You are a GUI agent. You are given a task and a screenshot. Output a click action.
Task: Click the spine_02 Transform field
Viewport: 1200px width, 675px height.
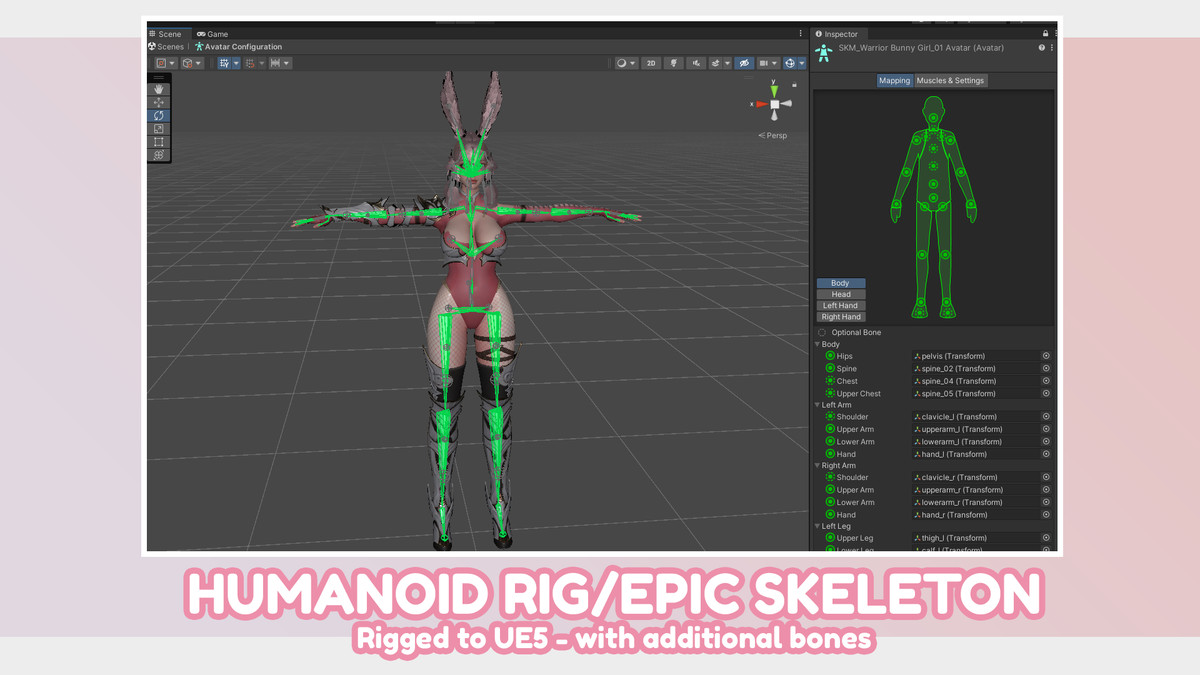click(x=975, y=369)
